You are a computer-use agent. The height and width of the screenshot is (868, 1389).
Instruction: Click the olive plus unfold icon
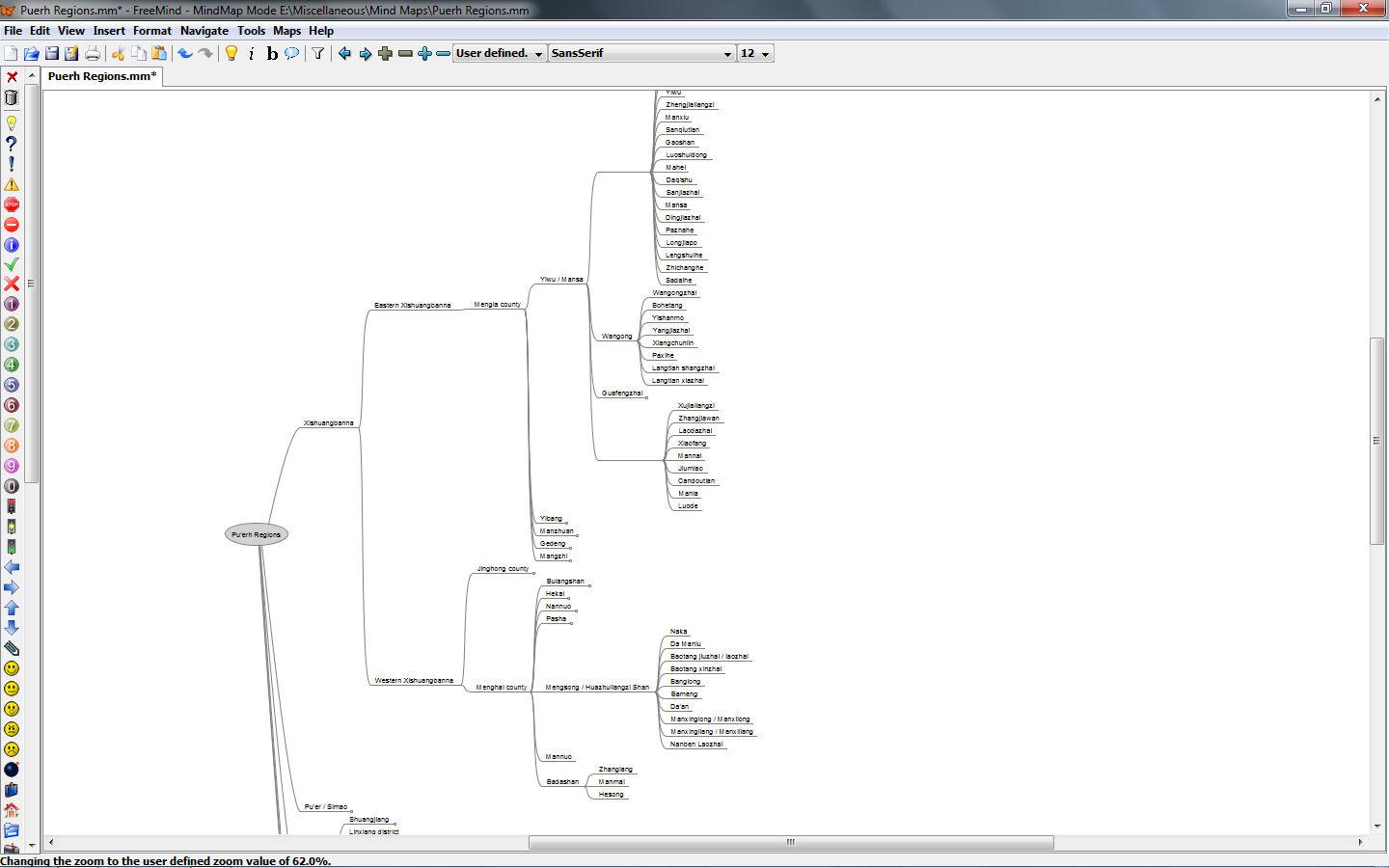[385, 53]
